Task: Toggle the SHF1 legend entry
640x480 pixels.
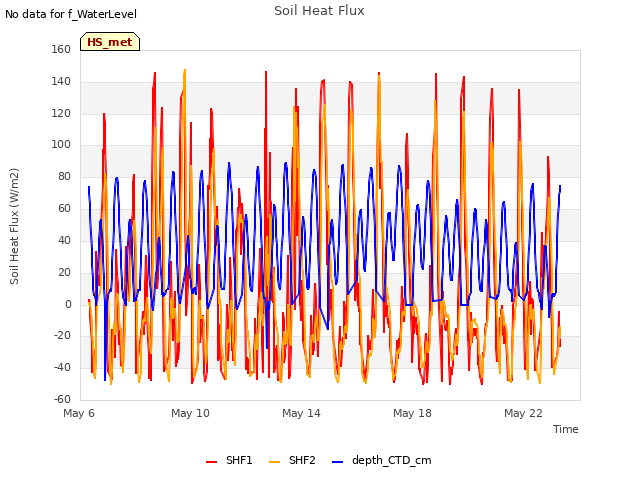Action: click(229, 460)
